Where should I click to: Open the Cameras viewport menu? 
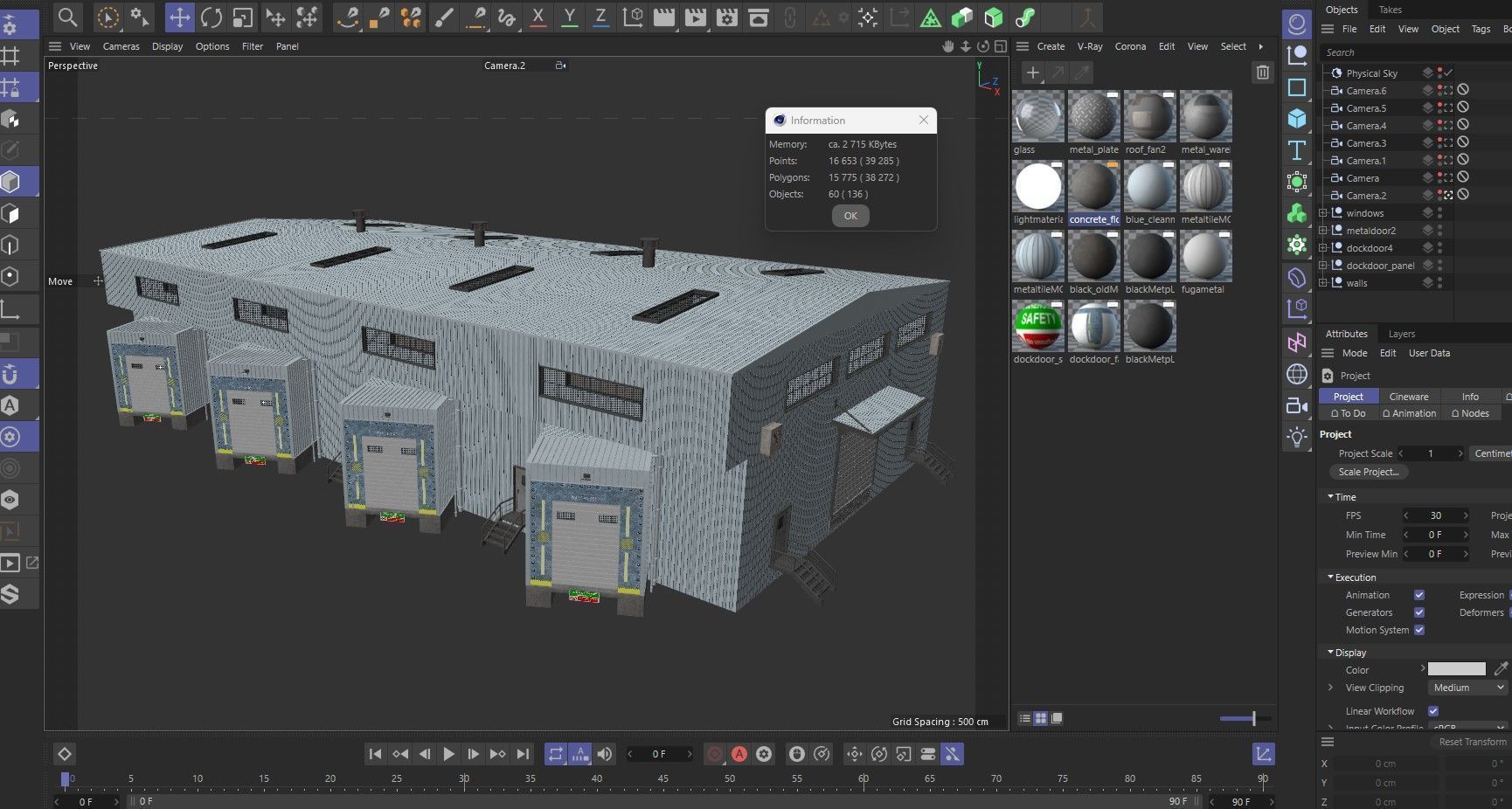[121, 46]
